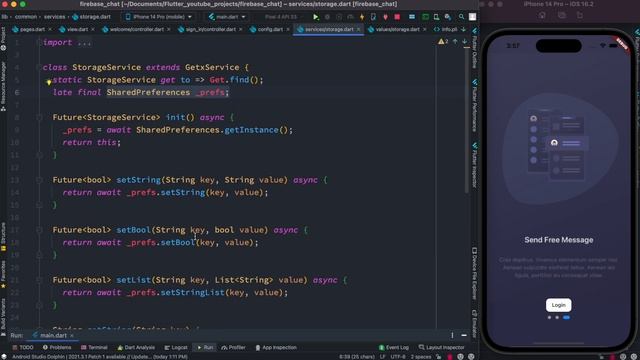Open Run panel options menu icon
The height and width of the screenshot is (360, 640).
coord(452,335)
